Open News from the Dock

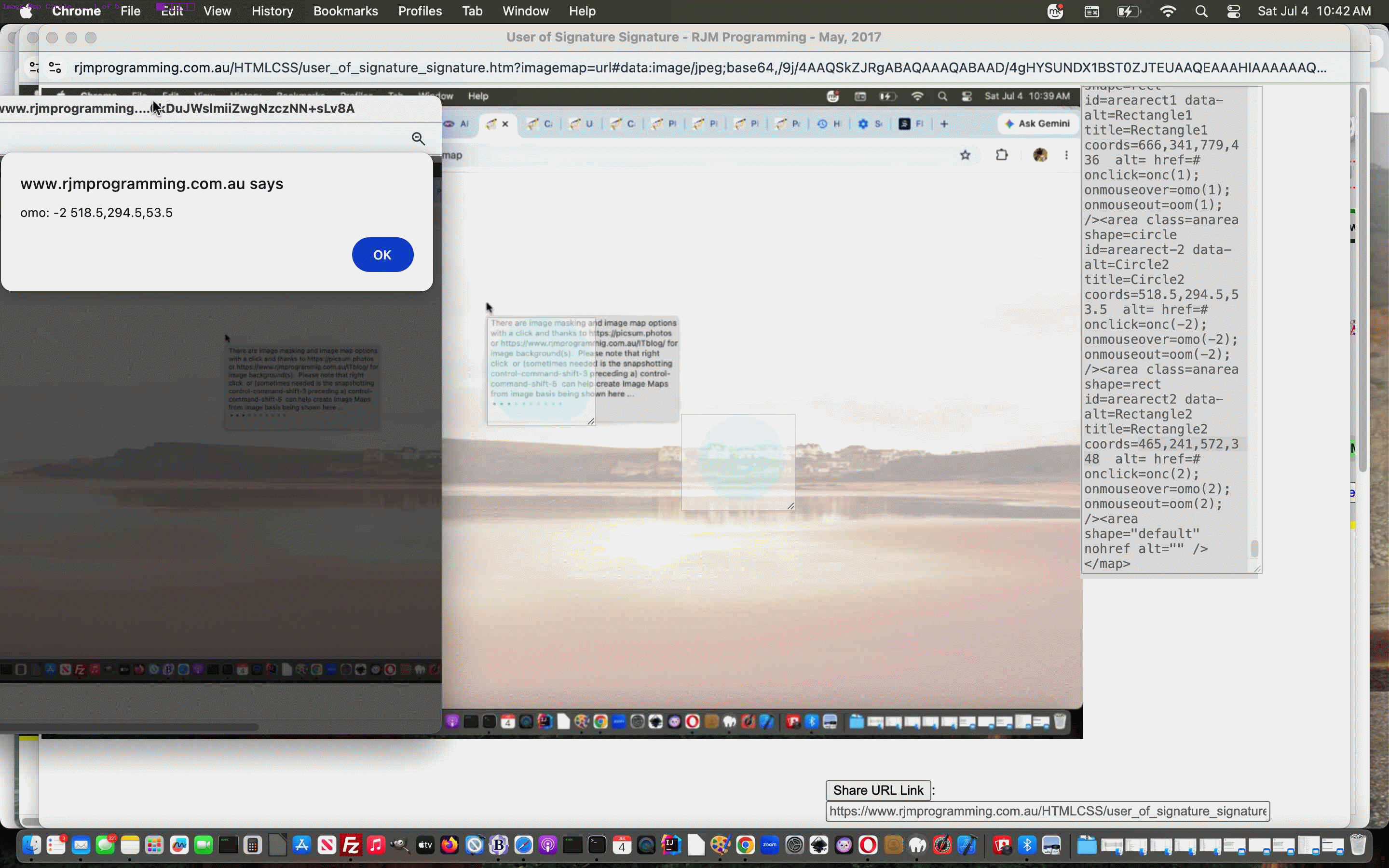(x=327, y=845)
